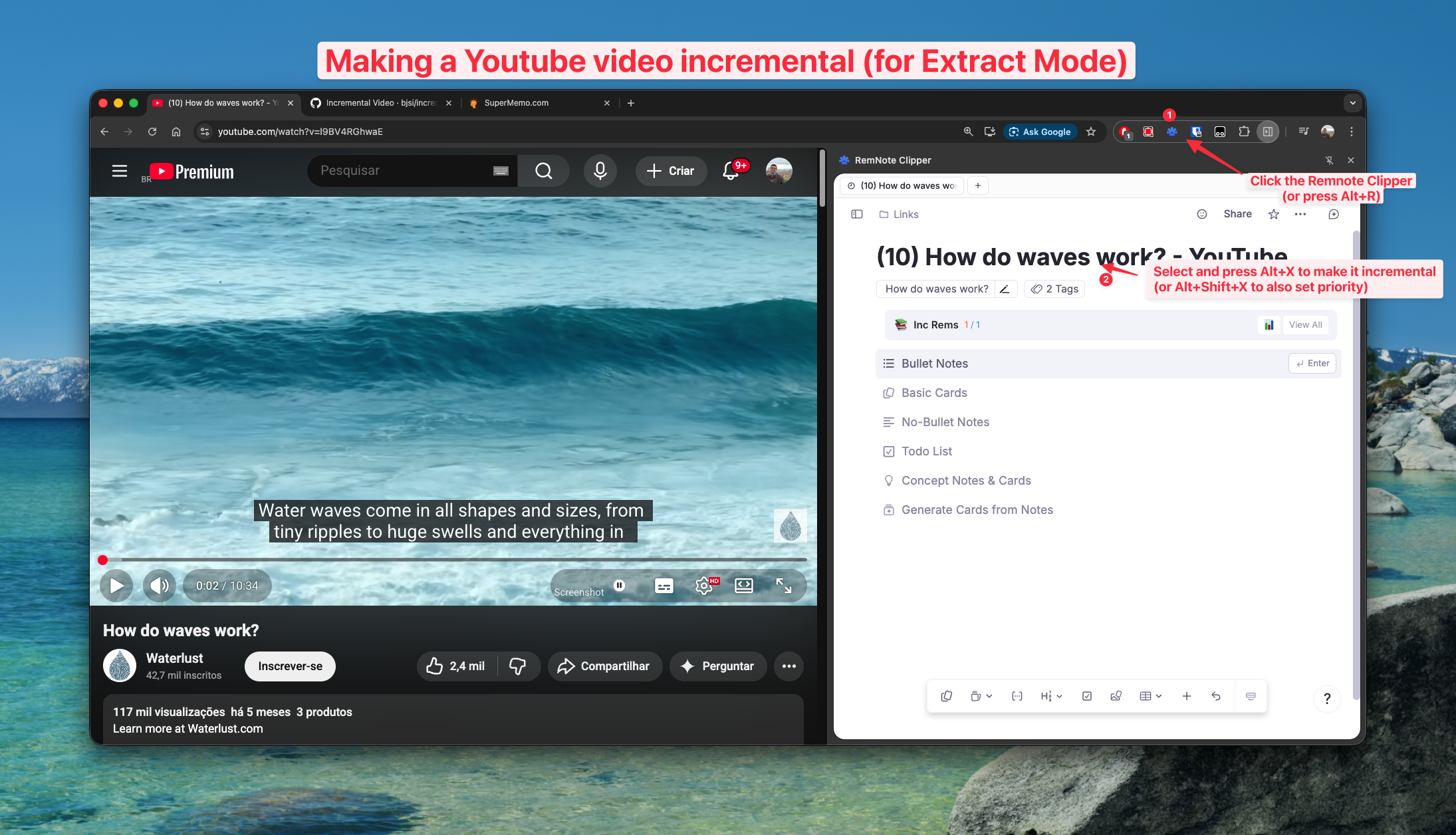Open the YouTube hamburger guide menu
Viewport: 1456px width, 835px height.
120,171
